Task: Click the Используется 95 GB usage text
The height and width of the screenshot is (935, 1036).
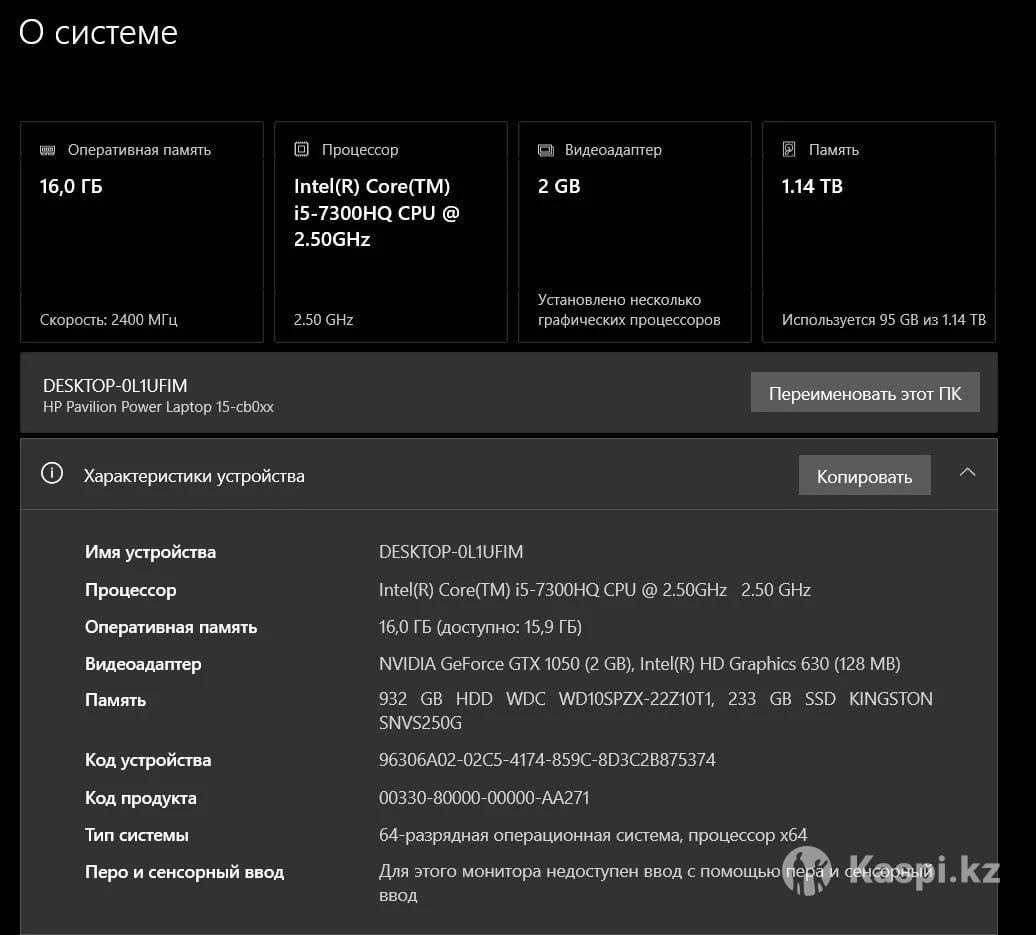Action: tap(883, 320)
